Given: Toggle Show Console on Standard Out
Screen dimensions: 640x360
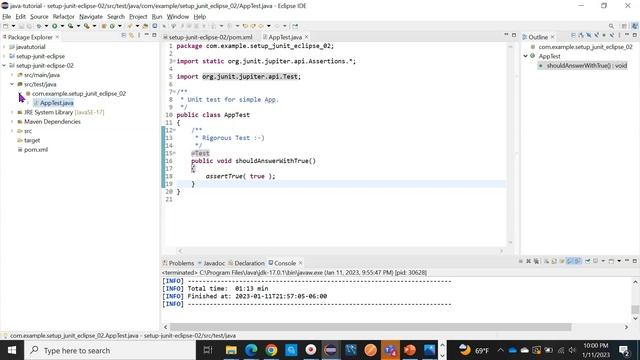Looking at the screenshot, I should (570, 261).
